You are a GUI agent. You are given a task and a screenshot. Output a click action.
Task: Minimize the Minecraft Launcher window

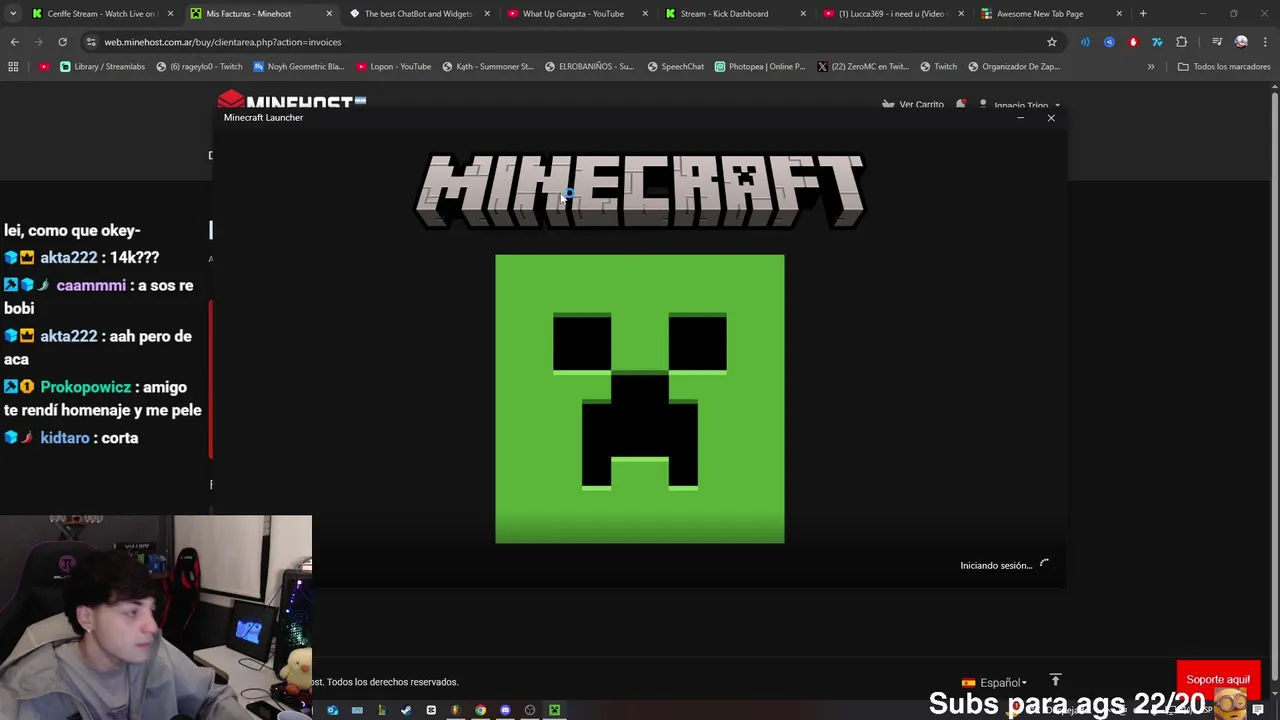tap(1020, 118)
